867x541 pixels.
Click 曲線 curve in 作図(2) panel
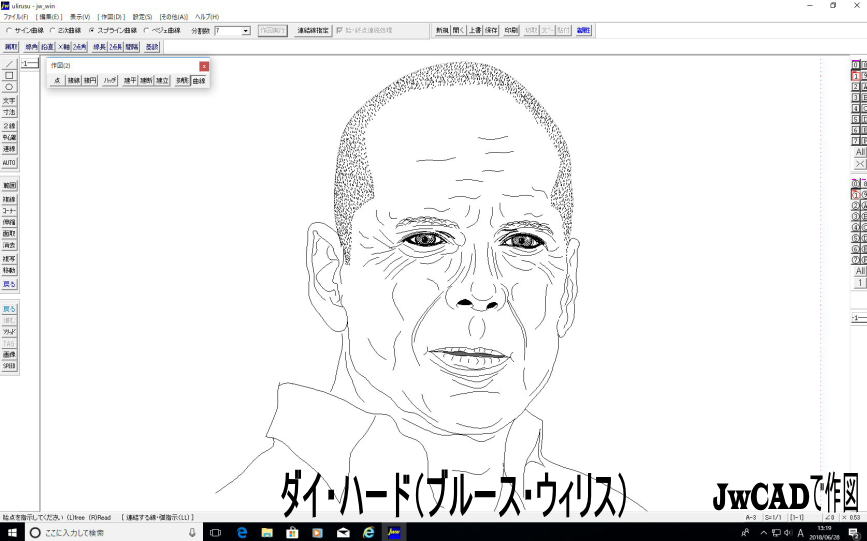point(199,81)
